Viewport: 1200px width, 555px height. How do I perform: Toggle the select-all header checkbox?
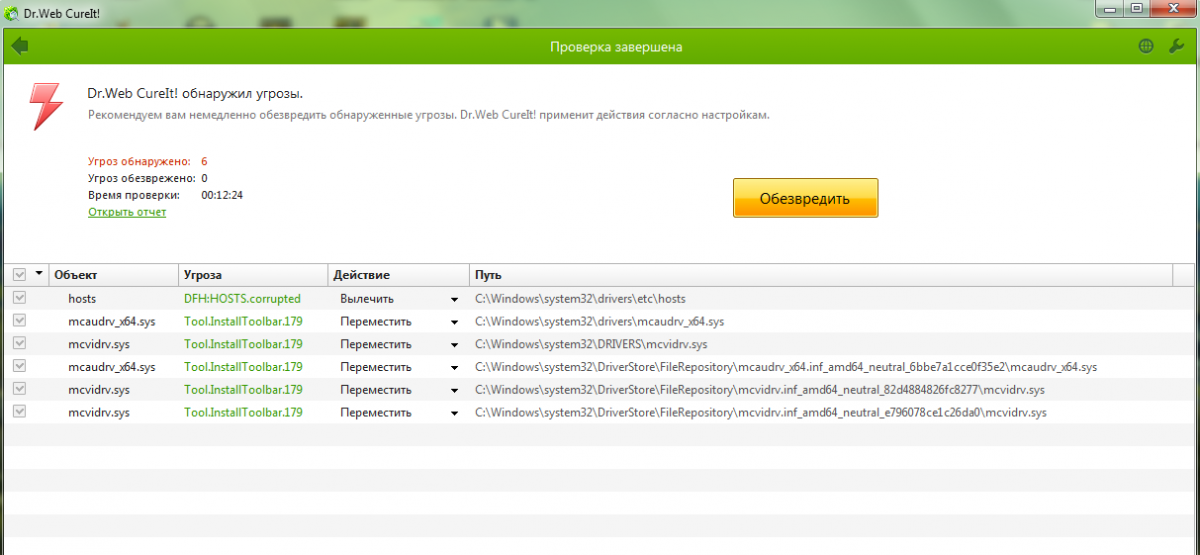19,274
